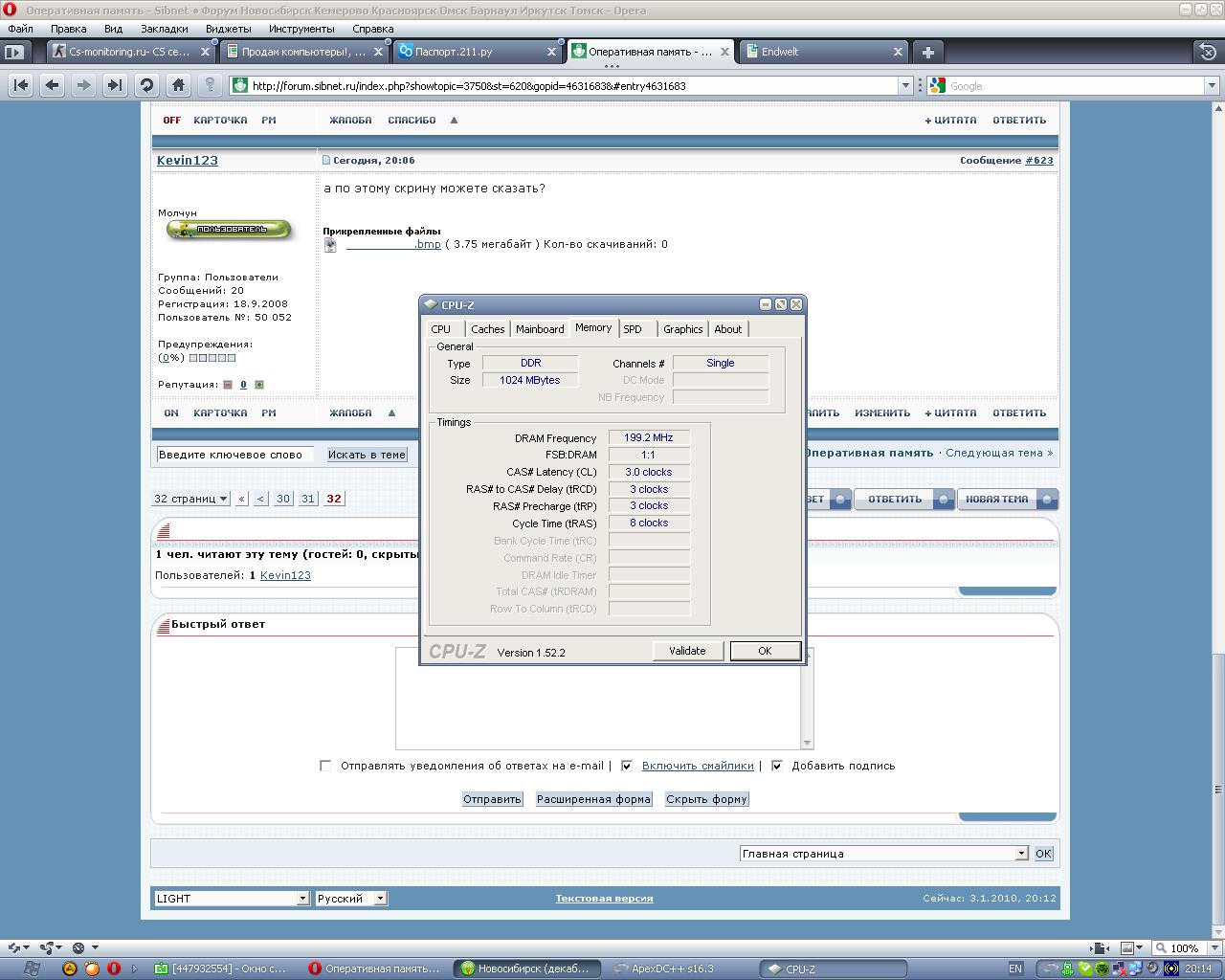Image resolution: width=1225 pixels, height=980 pixels.
Task: Expand the address bar history dropdown
Action: (905, 85)
